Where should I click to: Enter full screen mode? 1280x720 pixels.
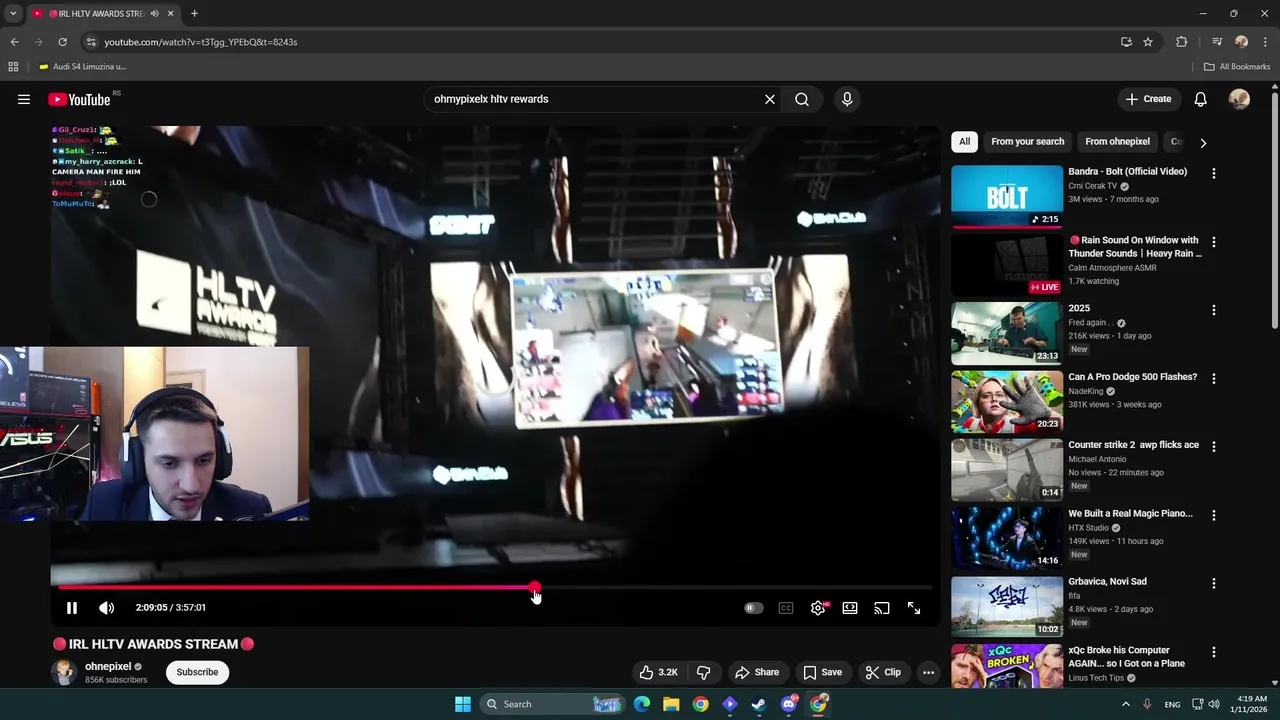914,608
